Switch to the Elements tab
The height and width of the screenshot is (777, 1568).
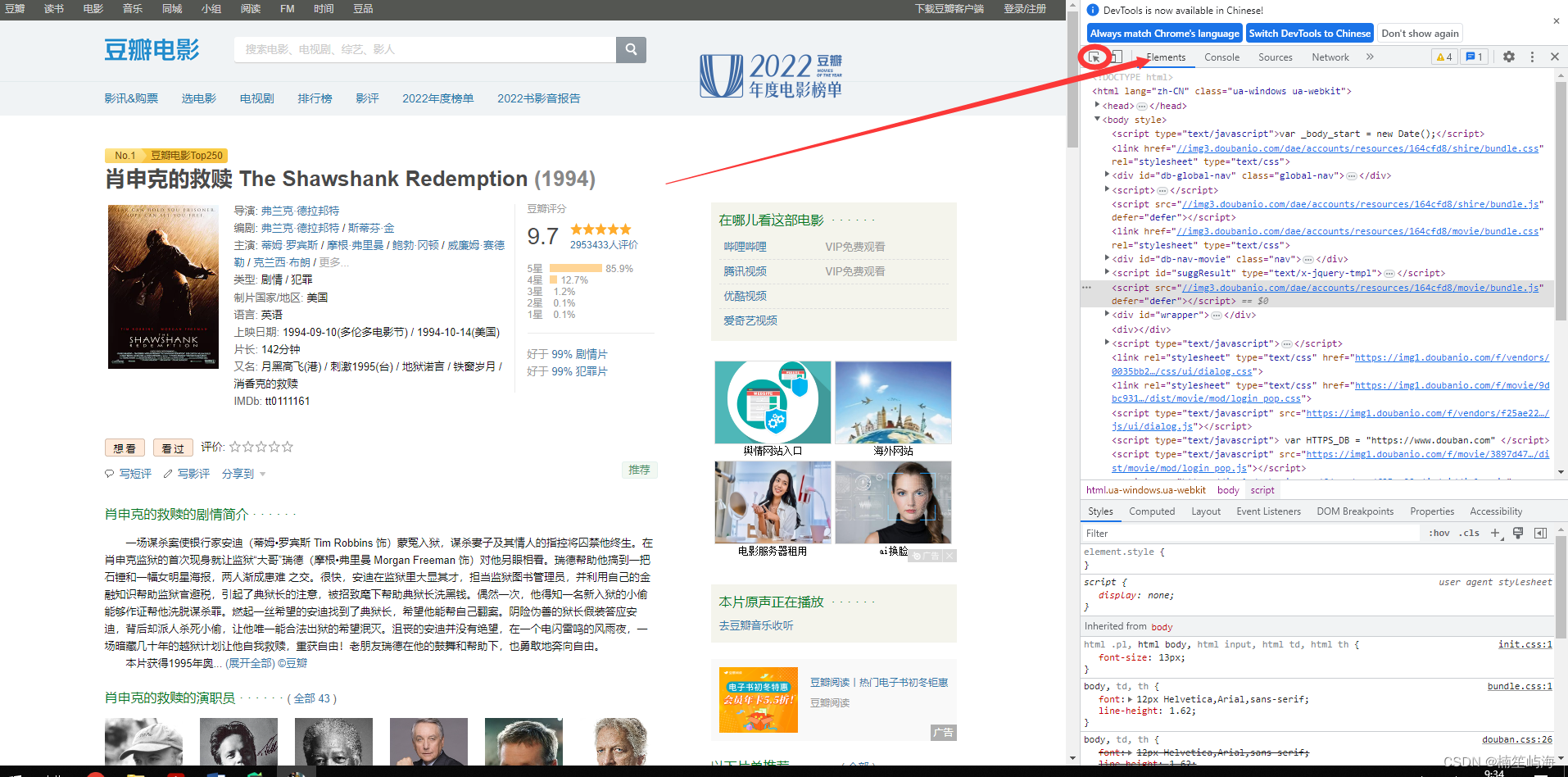(1166, 57)
